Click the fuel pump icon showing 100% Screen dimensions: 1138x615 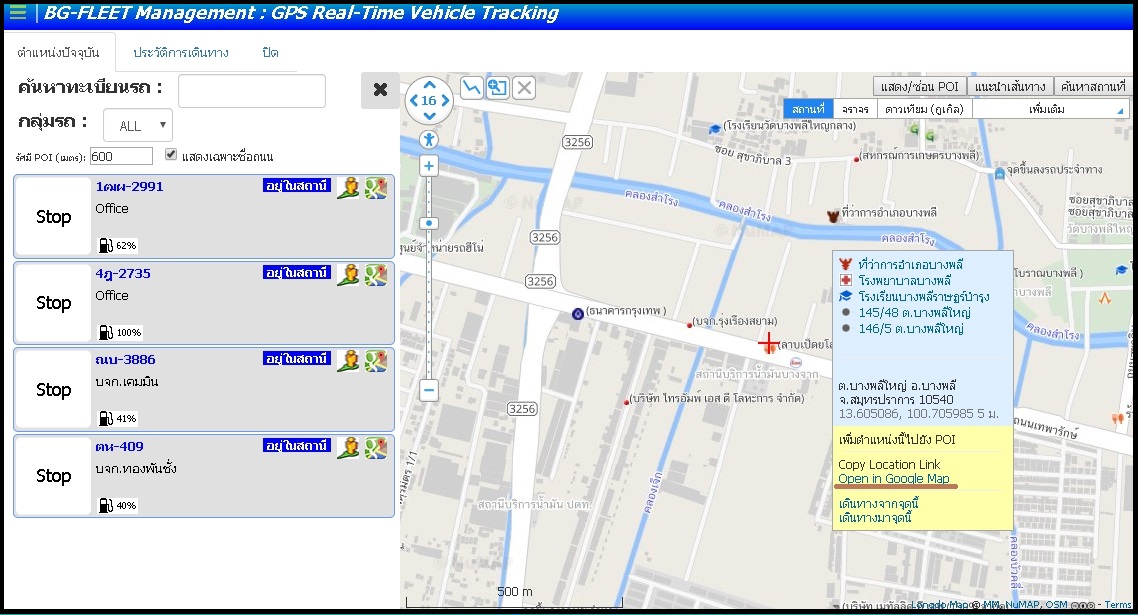pos(105,333)
